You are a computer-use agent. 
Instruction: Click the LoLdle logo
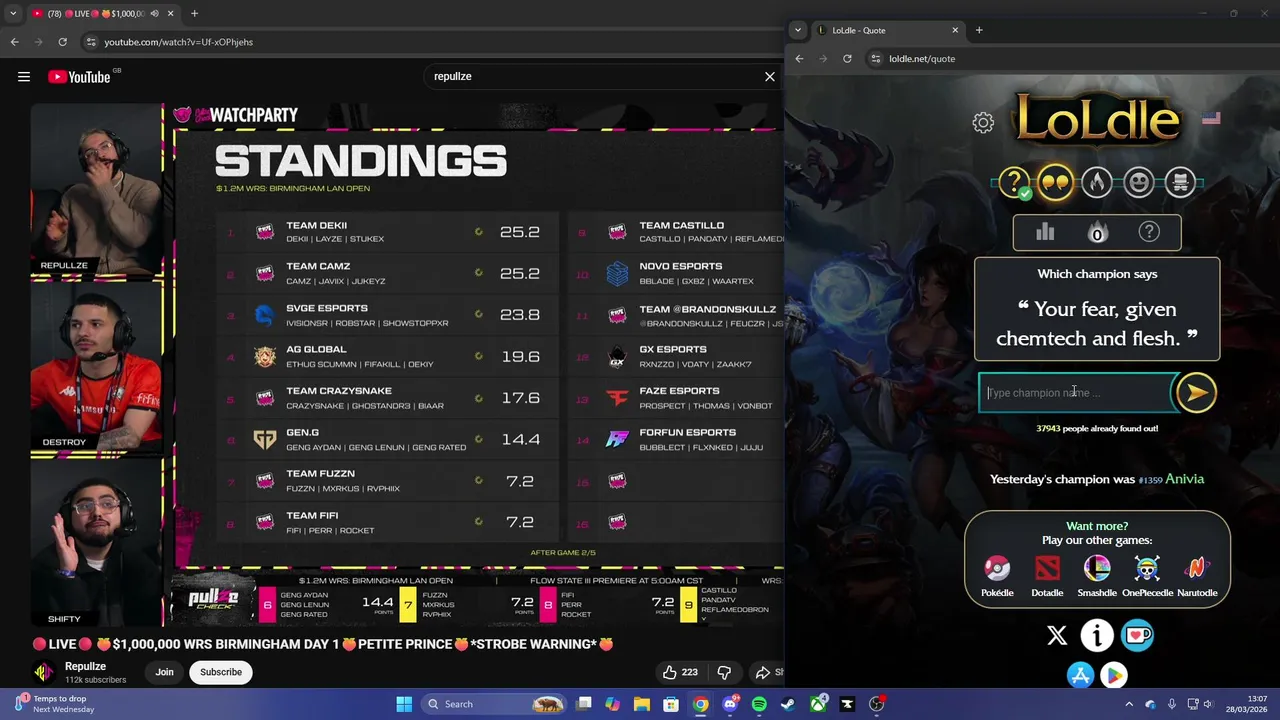1097,120
